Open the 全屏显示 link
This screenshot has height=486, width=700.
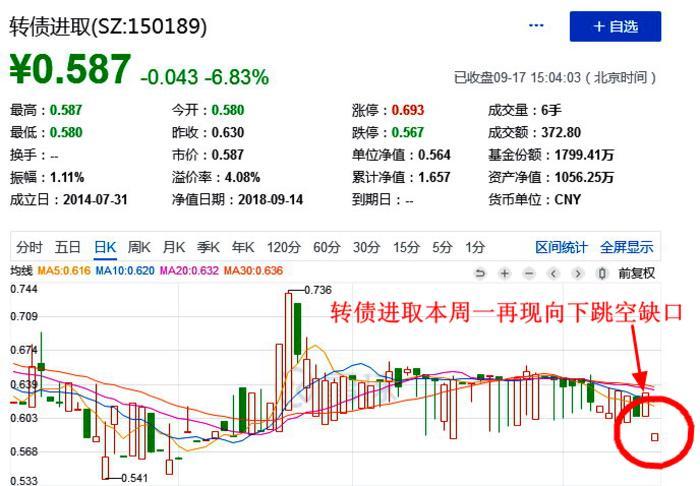[626, 247]
